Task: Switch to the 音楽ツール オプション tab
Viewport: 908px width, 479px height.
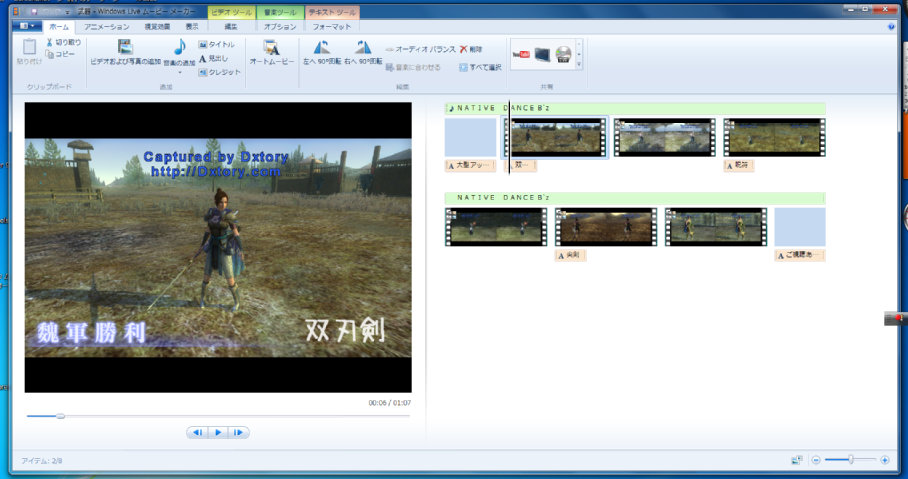Action: pos(280,27)
